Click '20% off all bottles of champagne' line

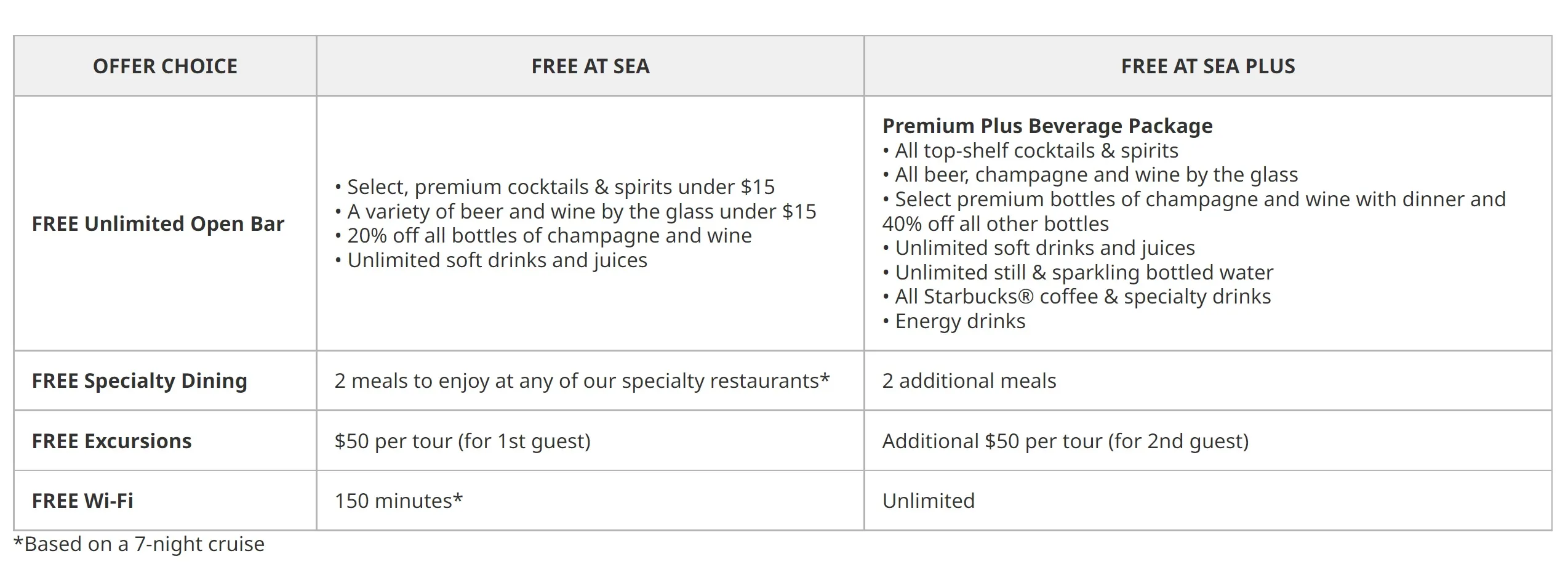coord(543,235)
